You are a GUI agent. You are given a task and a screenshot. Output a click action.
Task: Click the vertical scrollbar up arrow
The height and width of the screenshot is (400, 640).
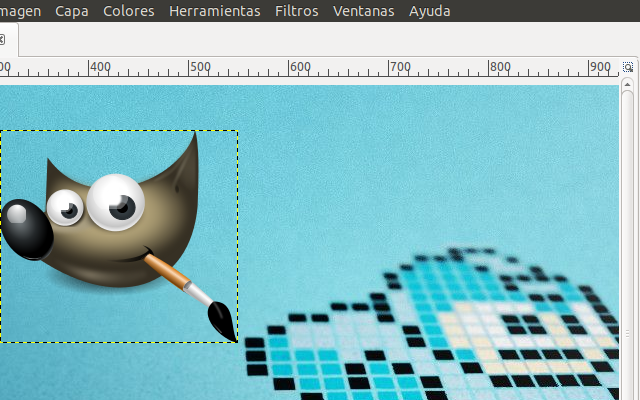[627, 84]
